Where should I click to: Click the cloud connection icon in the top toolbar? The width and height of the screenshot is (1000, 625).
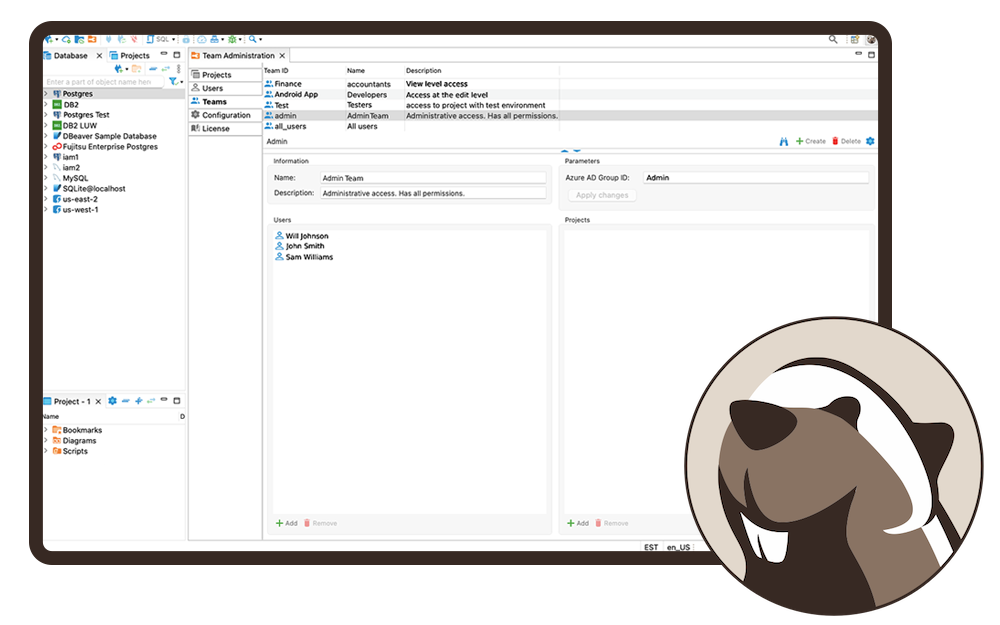click(x=66, y=40)
